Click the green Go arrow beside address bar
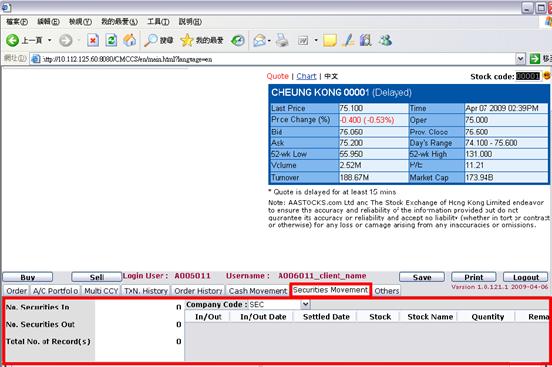The height and width of the screenshot is (367, 552). (535, 59)
